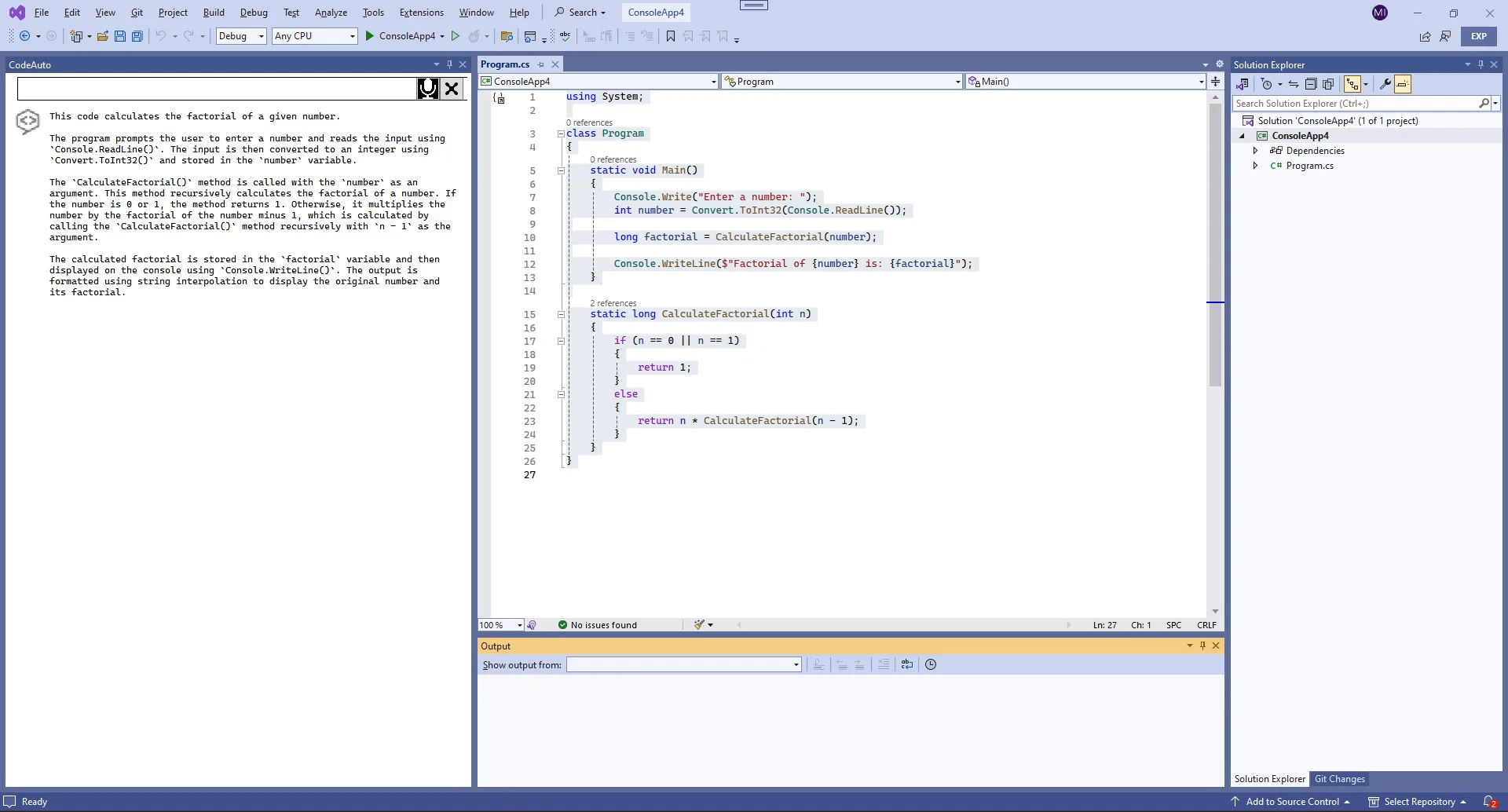Pin the Program.cs tab
1508x812 pixels.
click(541, 64)
